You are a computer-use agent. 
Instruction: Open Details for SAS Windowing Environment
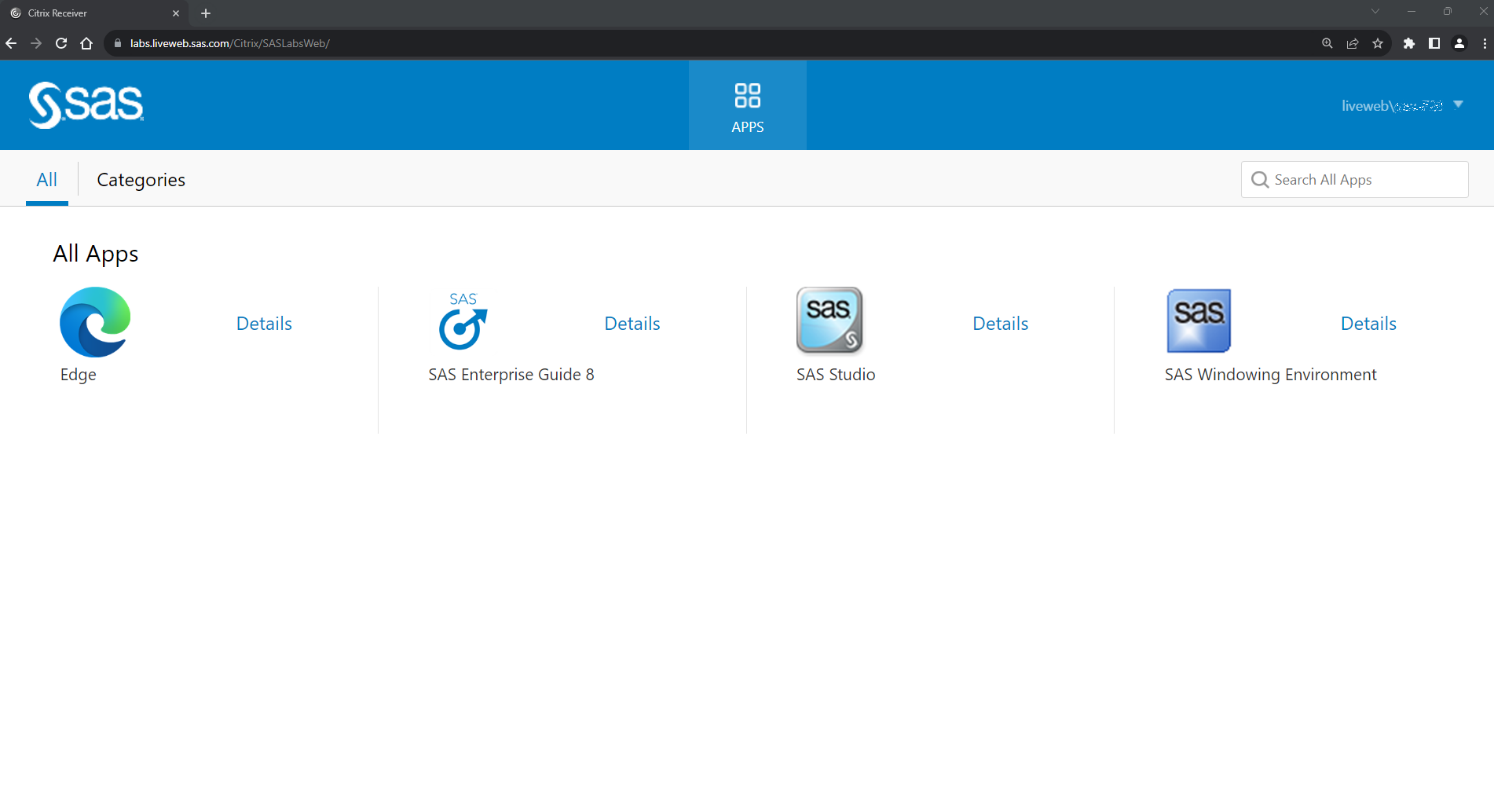click(x=1368, y=323)
